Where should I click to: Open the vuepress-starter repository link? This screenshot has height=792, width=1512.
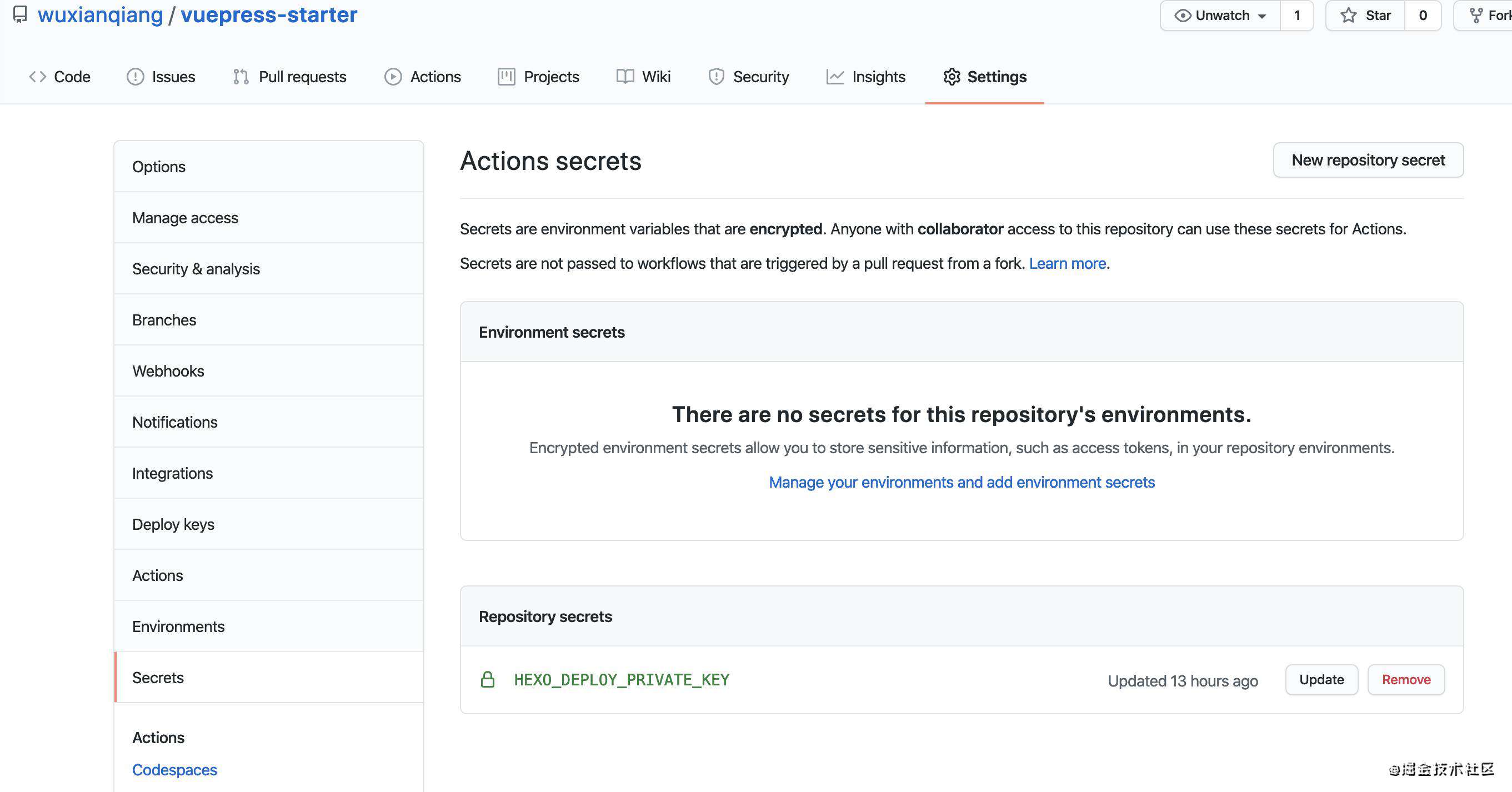(269, 14)
